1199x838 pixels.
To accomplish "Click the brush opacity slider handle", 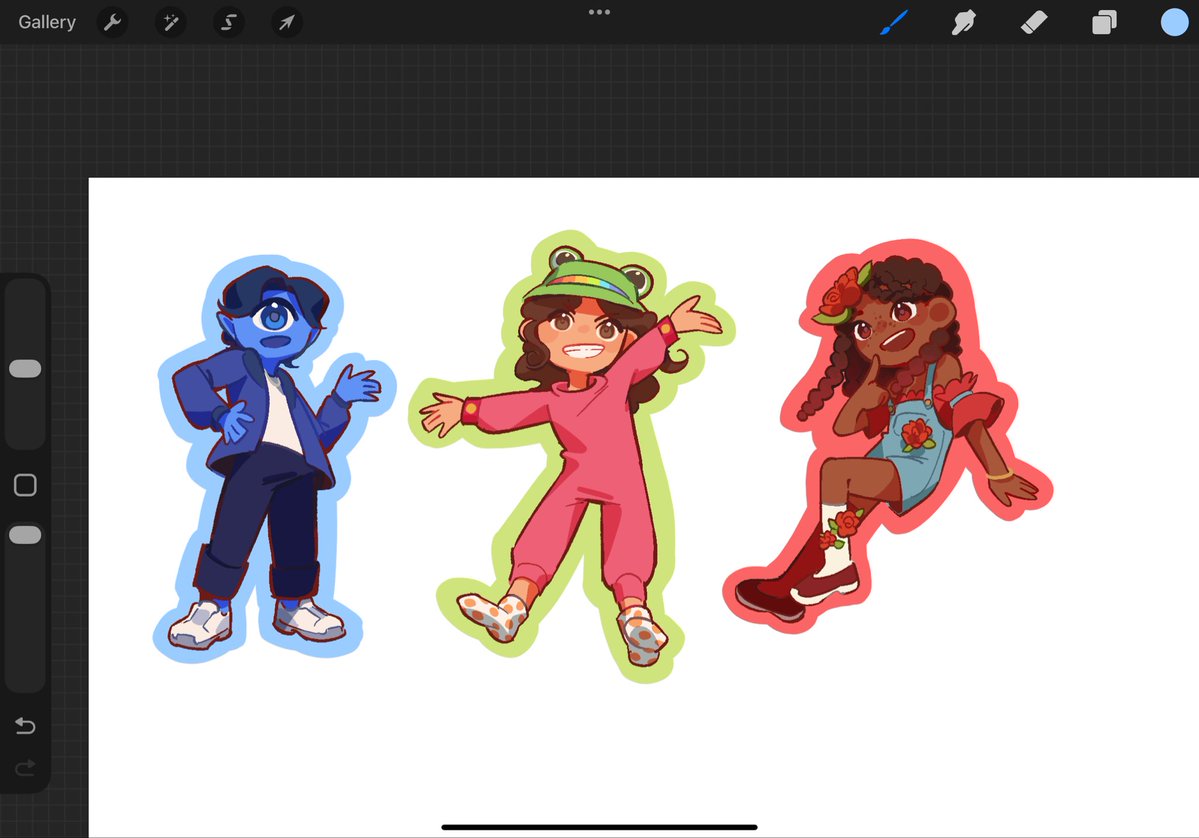I will 25,534.
